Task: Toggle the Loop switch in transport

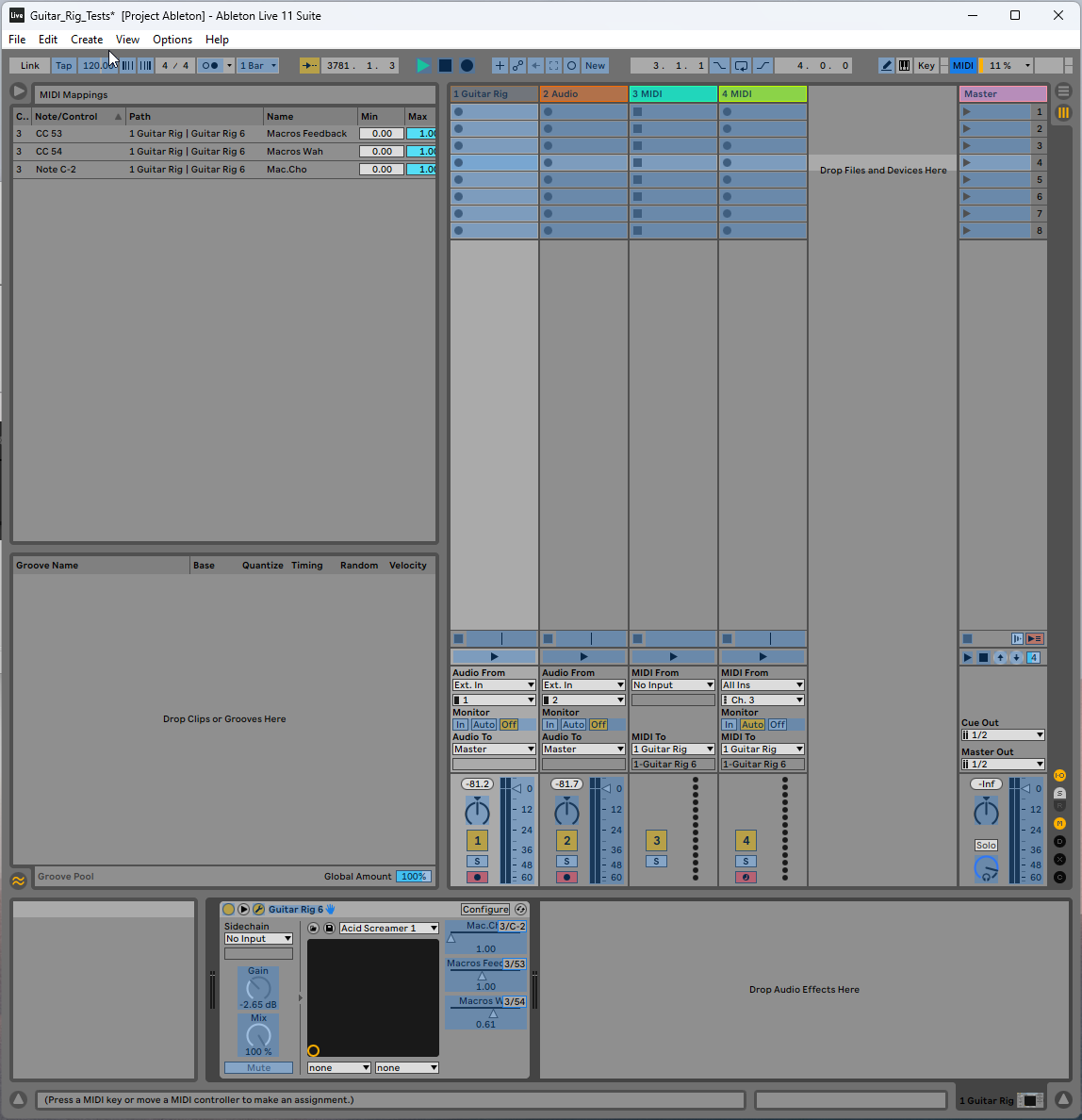Action: [742, 66]
